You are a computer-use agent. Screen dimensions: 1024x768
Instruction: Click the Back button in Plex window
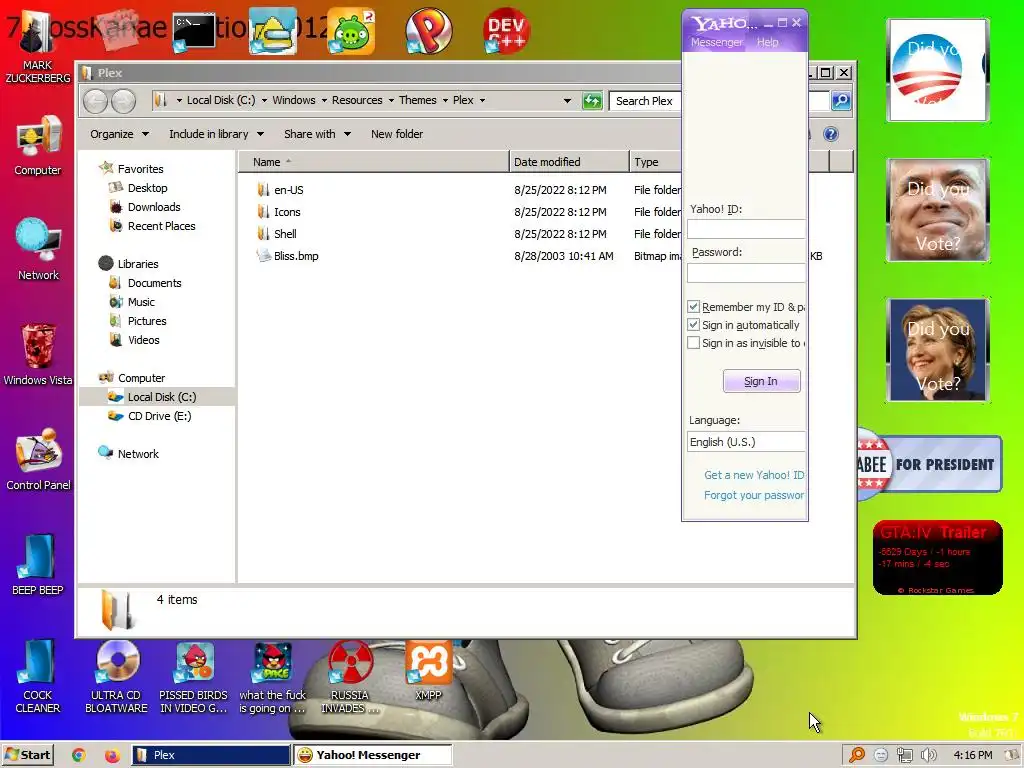click(x=95, y=101)
